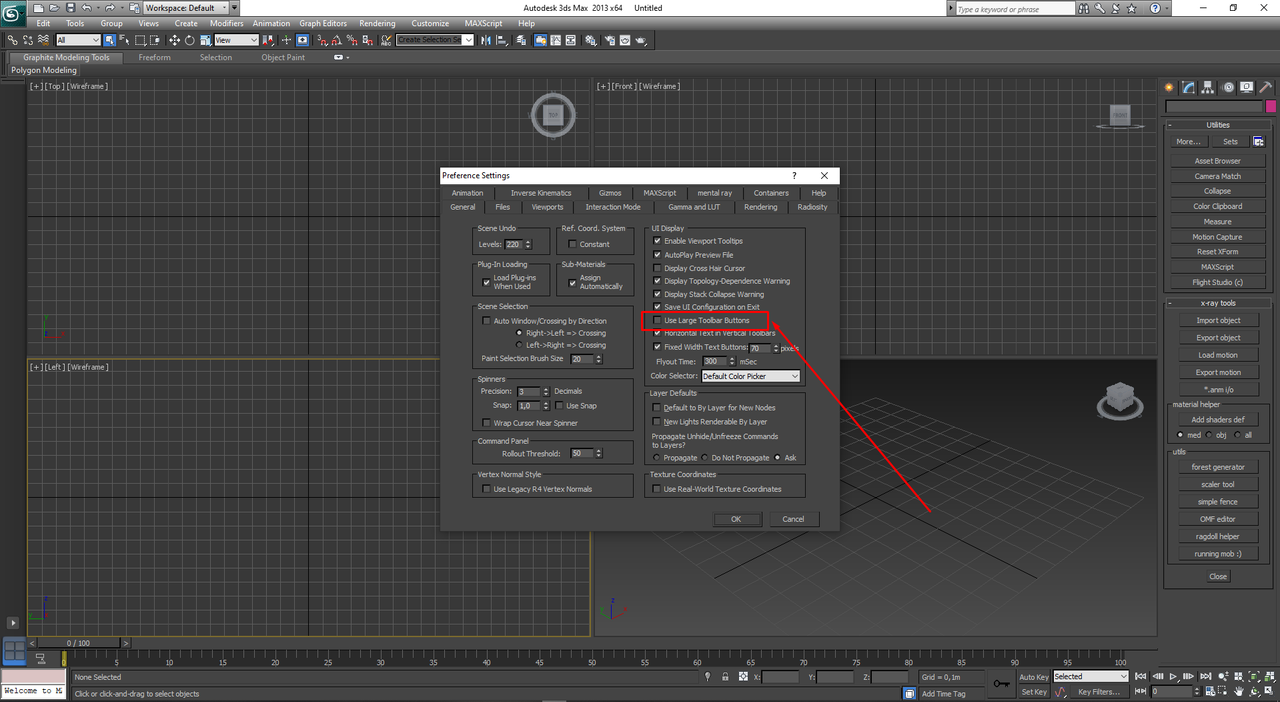
Task: Open the Viewports preferences tab
Action: coord(547,207)
